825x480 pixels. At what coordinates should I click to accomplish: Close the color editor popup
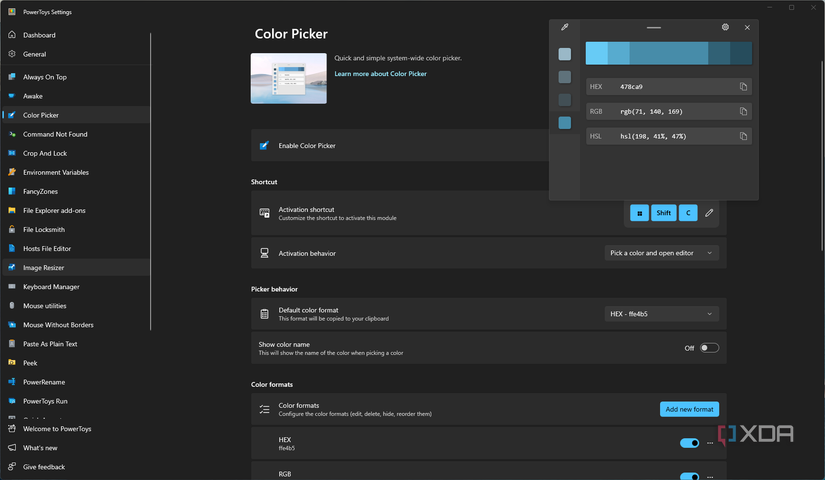(747, 27)
